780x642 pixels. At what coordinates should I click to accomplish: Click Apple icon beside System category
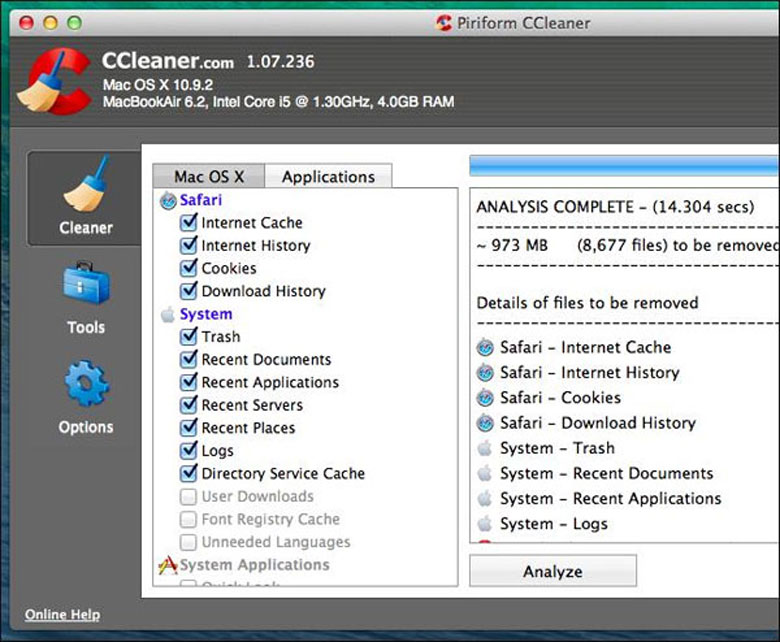[167, 315]
